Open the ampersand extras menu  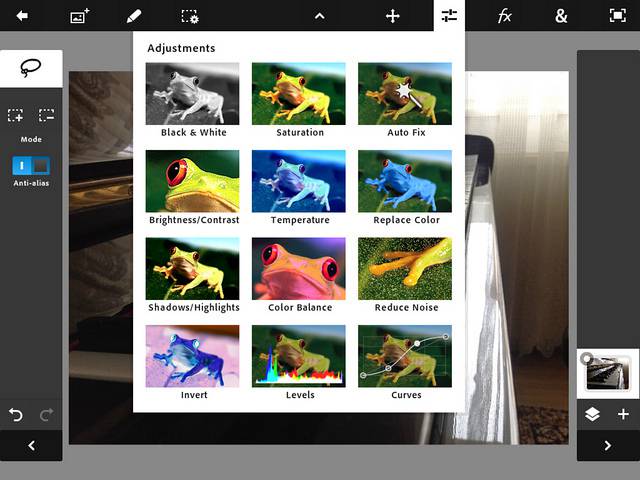tap(561, 16)
